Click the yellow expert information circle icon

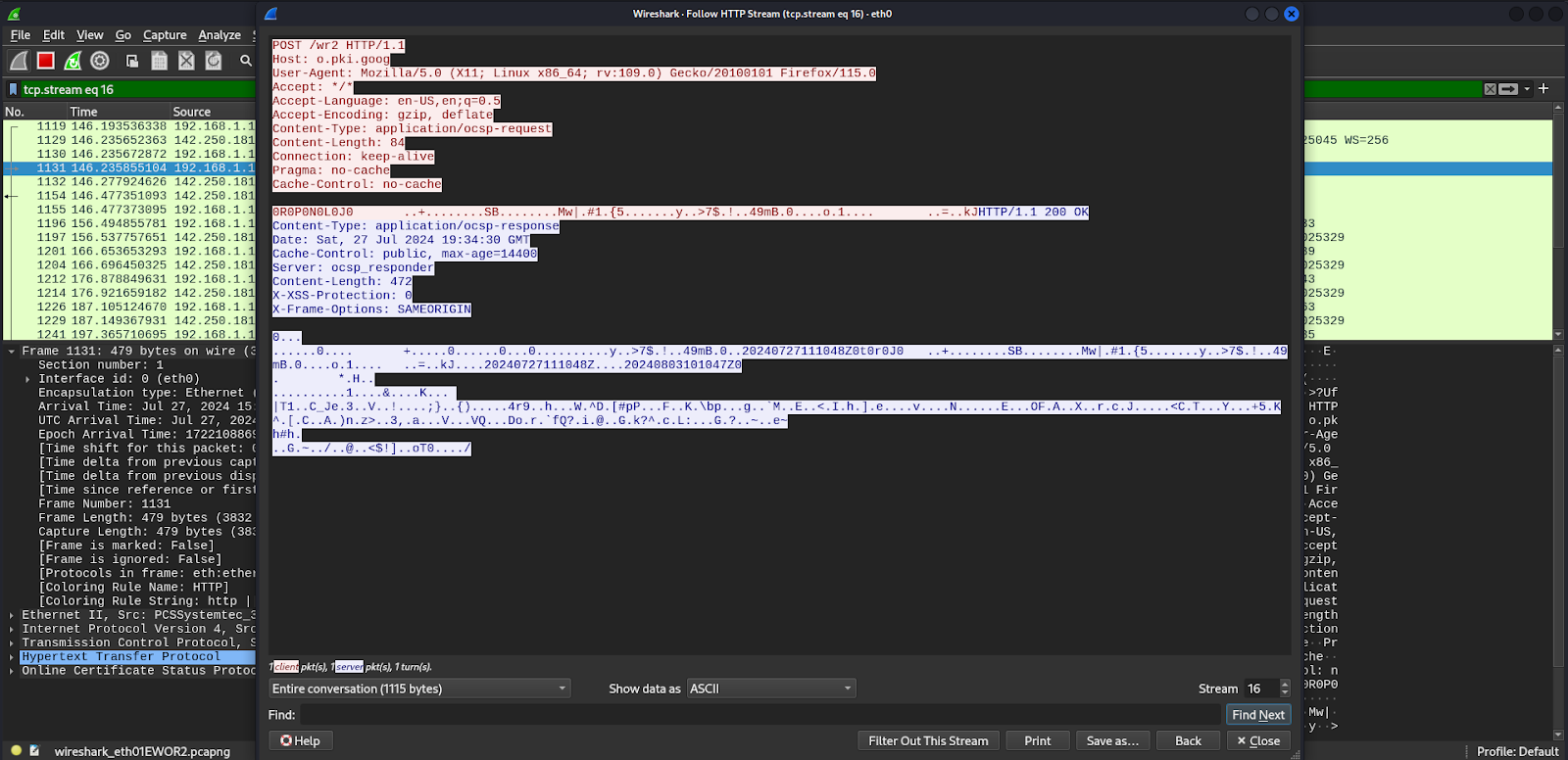(16, 751)
